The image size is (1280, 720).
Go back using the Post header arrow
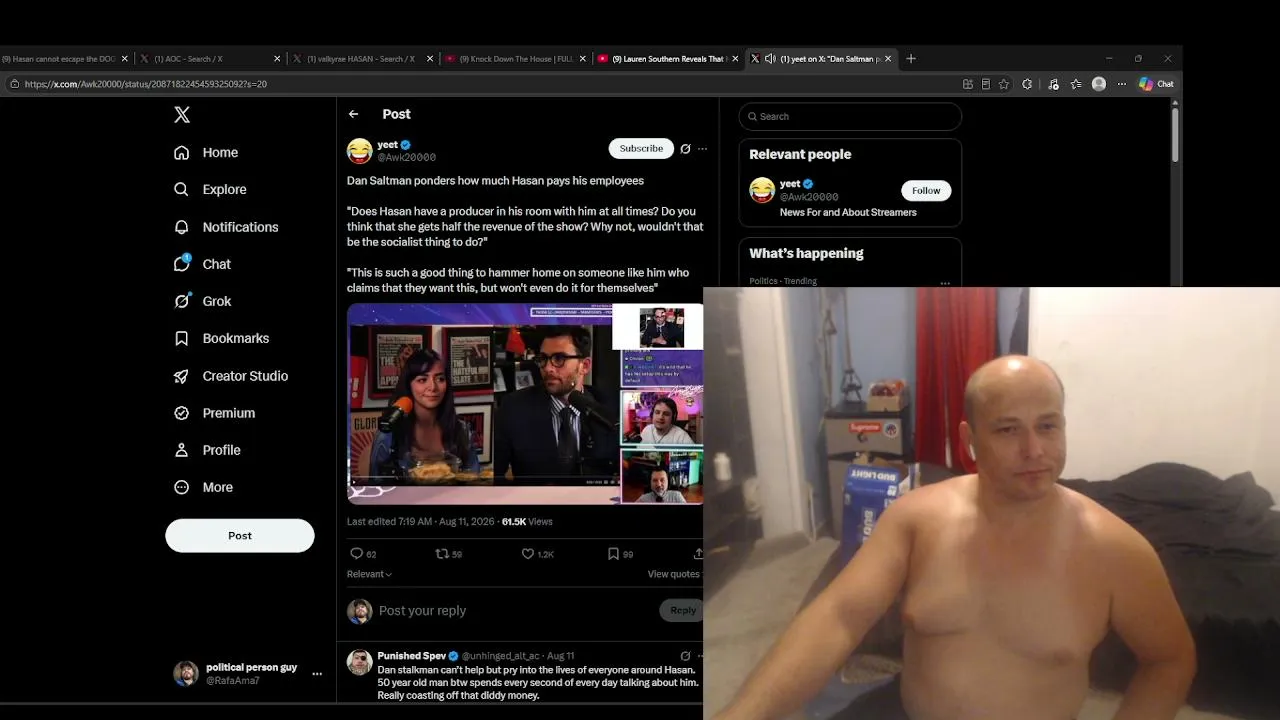pyautogui.click(x=353, y=114)
